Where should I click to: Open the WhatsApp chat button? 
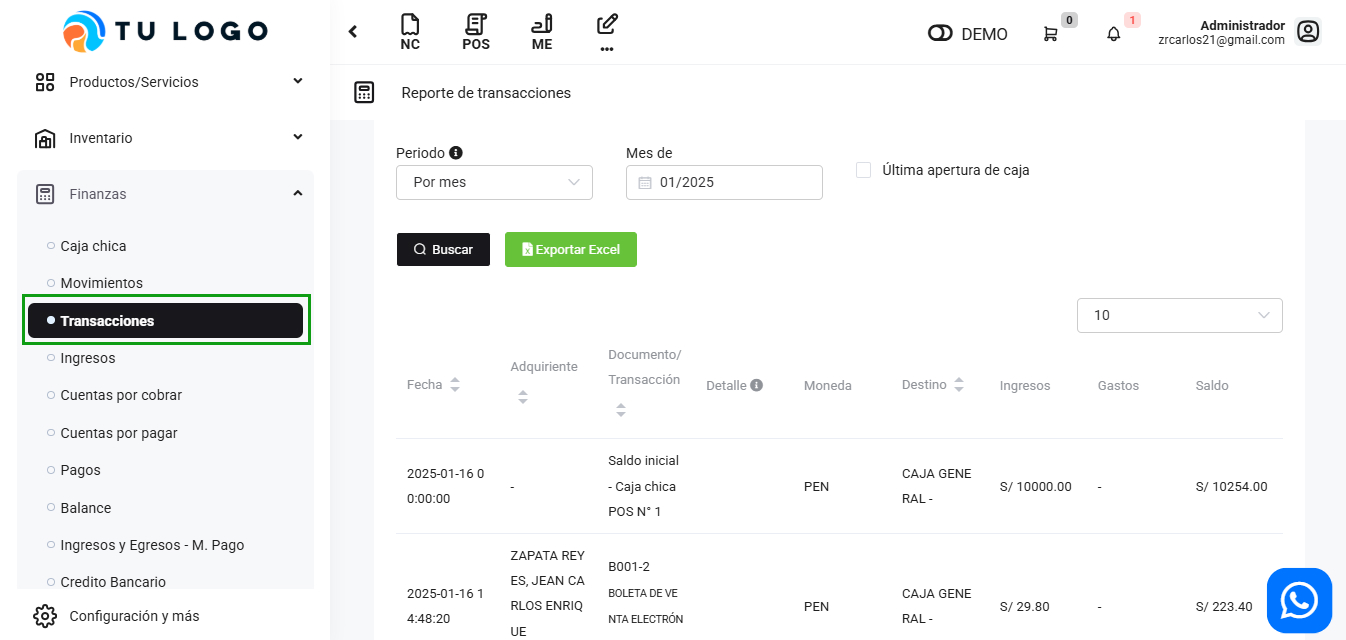(x=1299, y=601)
